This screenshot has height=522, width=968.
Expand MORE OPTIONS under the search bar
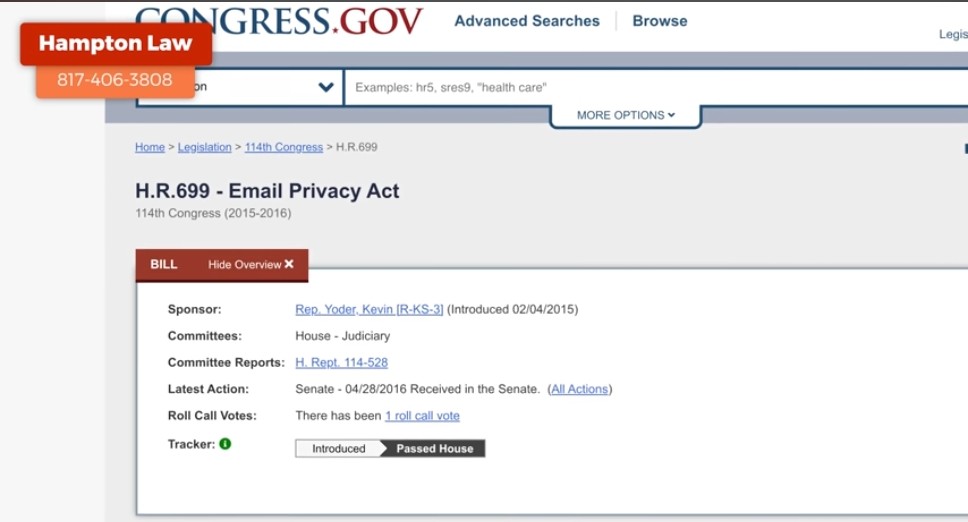click(625, 116)
